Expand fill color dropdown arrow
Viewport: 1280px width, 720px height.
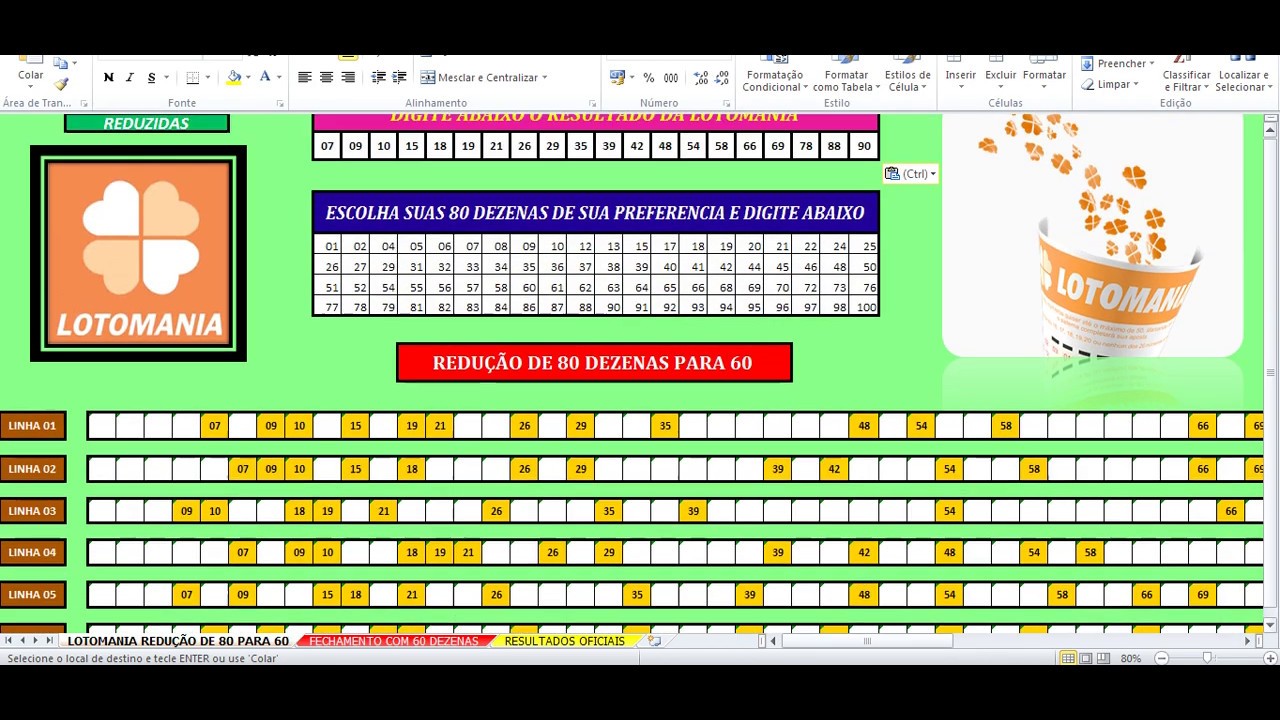coord(247,77)
